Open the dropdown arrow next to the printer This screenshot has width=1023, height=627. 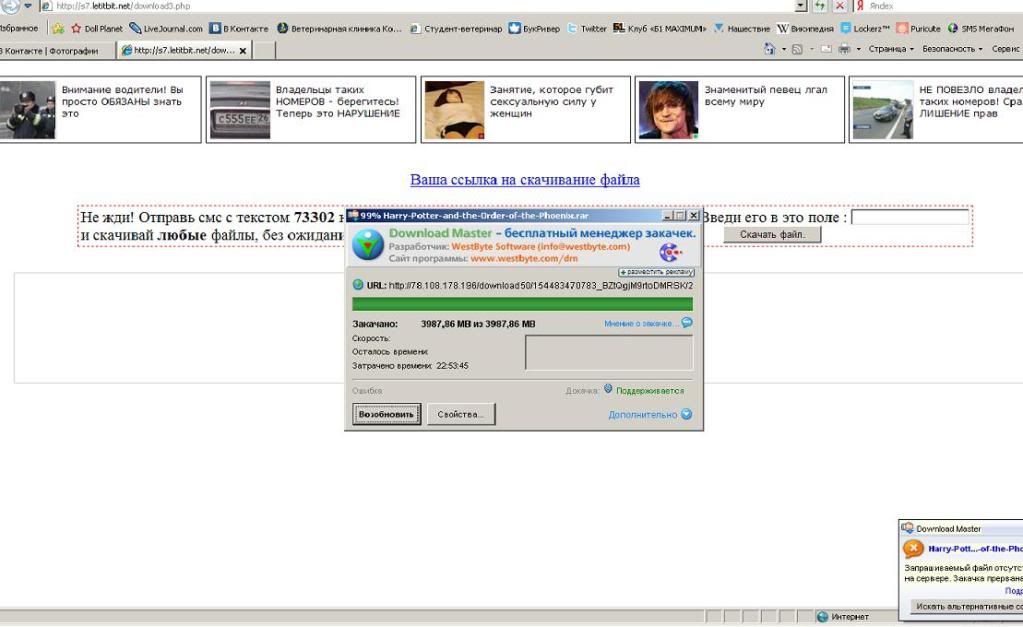click(x=858, y=49)
